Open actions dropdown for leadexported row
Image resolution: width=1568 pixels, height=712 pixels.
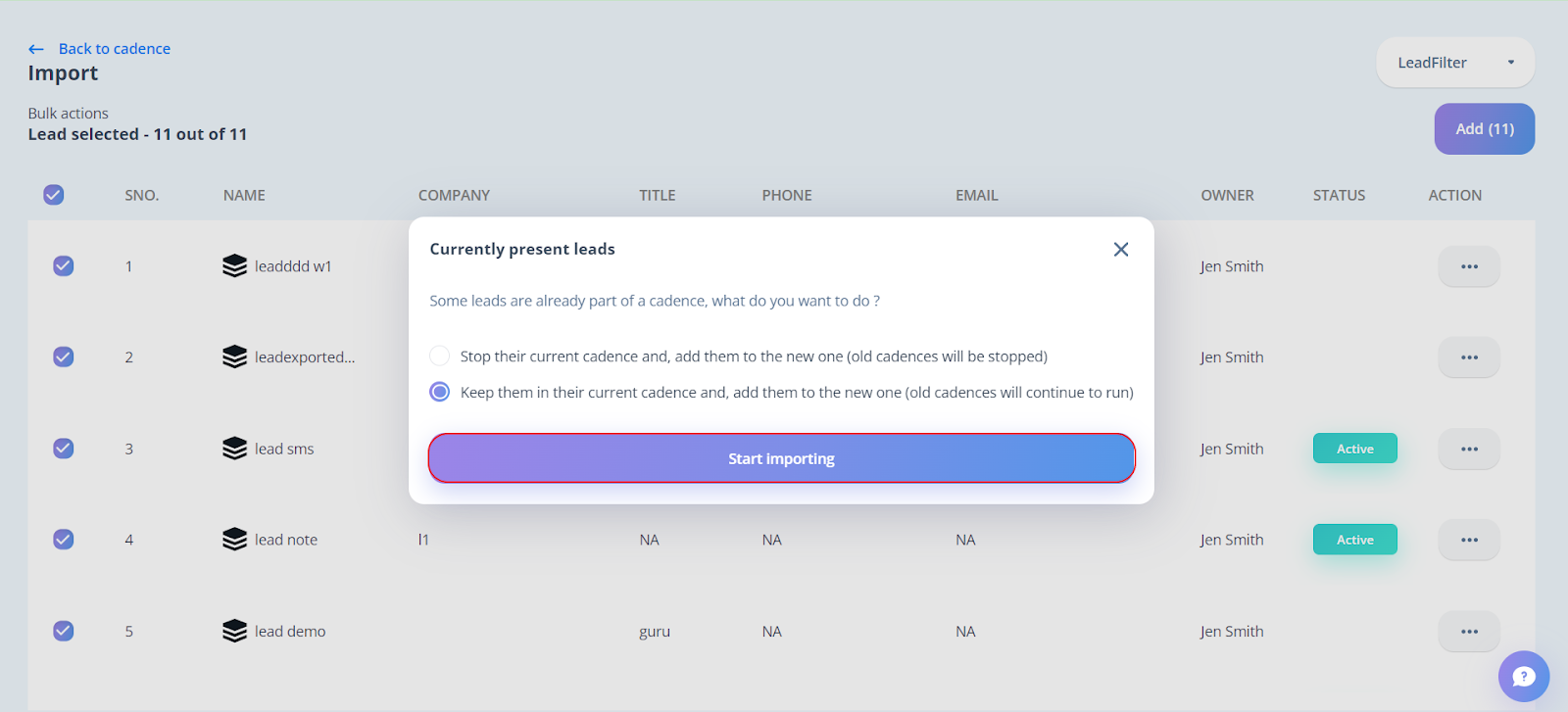(1468, 357)
